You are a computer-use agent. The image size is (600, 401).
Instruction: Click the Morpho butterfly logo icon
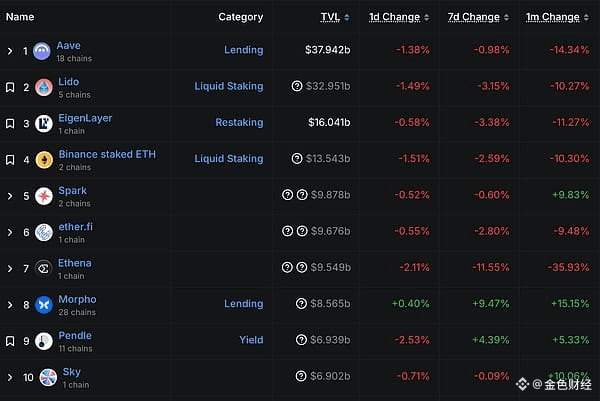(43, 304)
